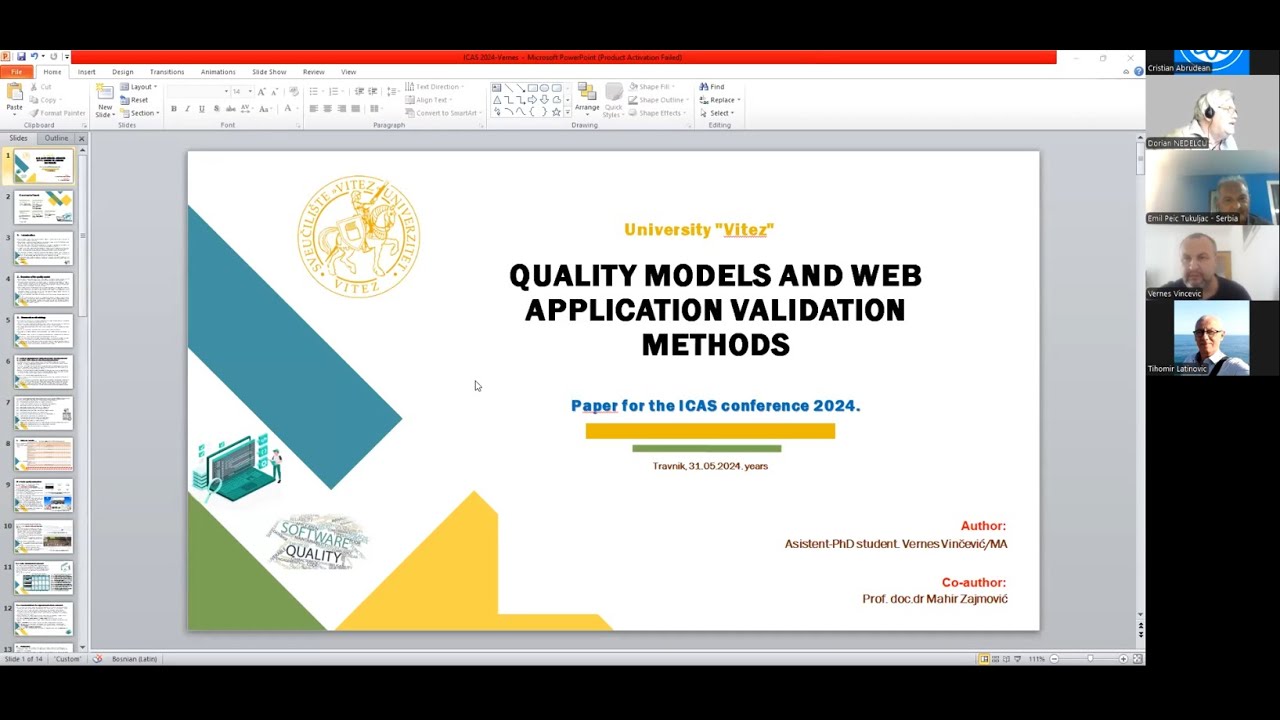Open the Insert ribbon tab
Viewport: 1280px width, 720px height.
tap(87, 72)
